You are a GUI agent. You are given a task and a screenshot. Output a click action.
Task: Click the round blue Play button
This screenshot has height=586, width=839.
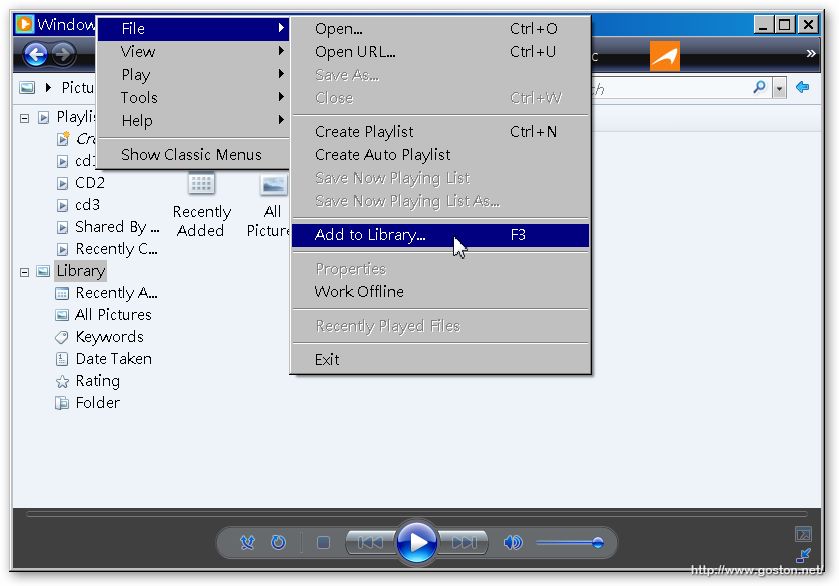416,542
